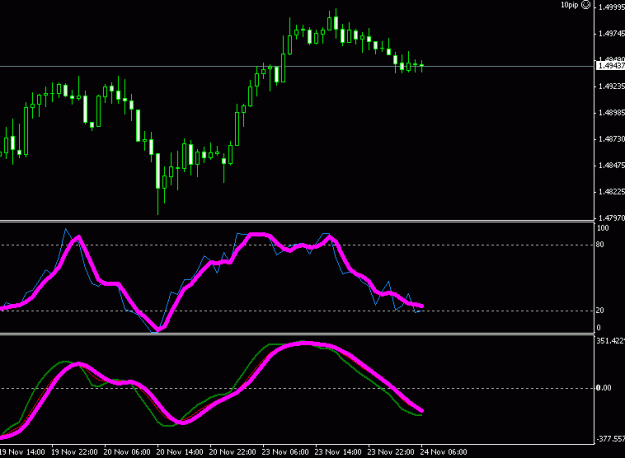Click the 10pip expert advisor label
The width and height of the screenshot is (625, 458).
tap(569, 5)
